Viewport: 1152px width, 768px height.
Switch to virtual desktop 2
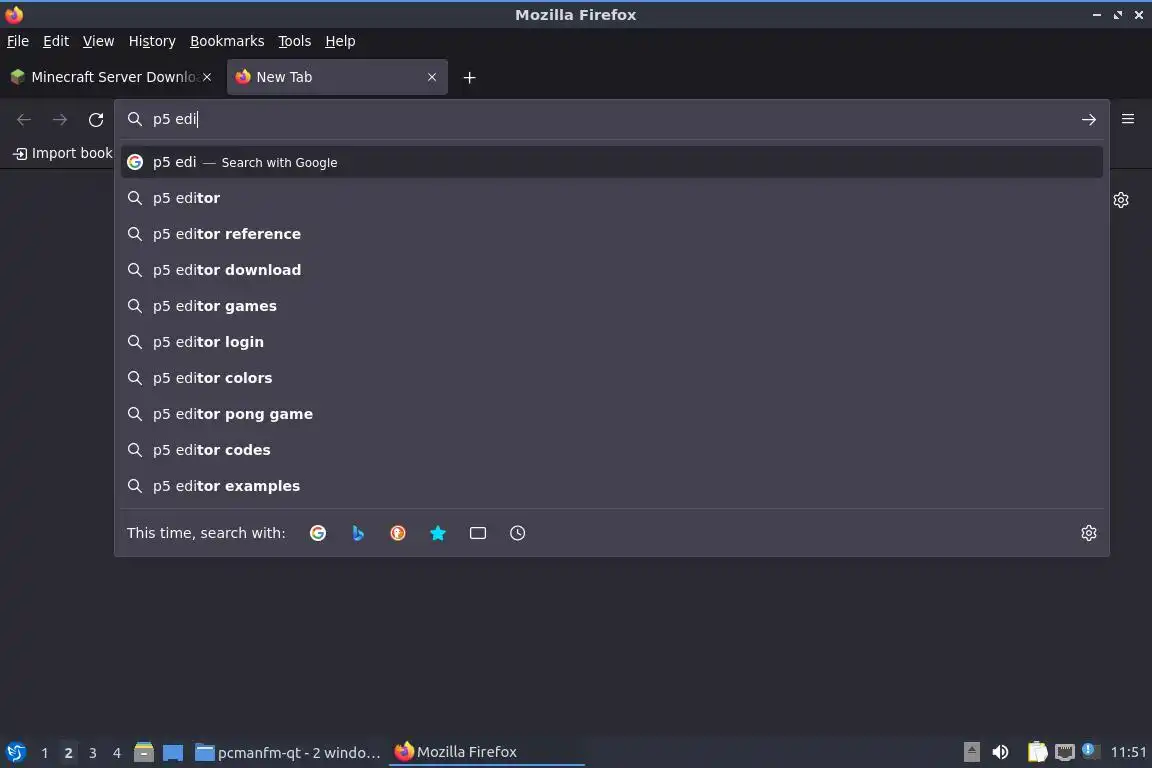[68, 753]
